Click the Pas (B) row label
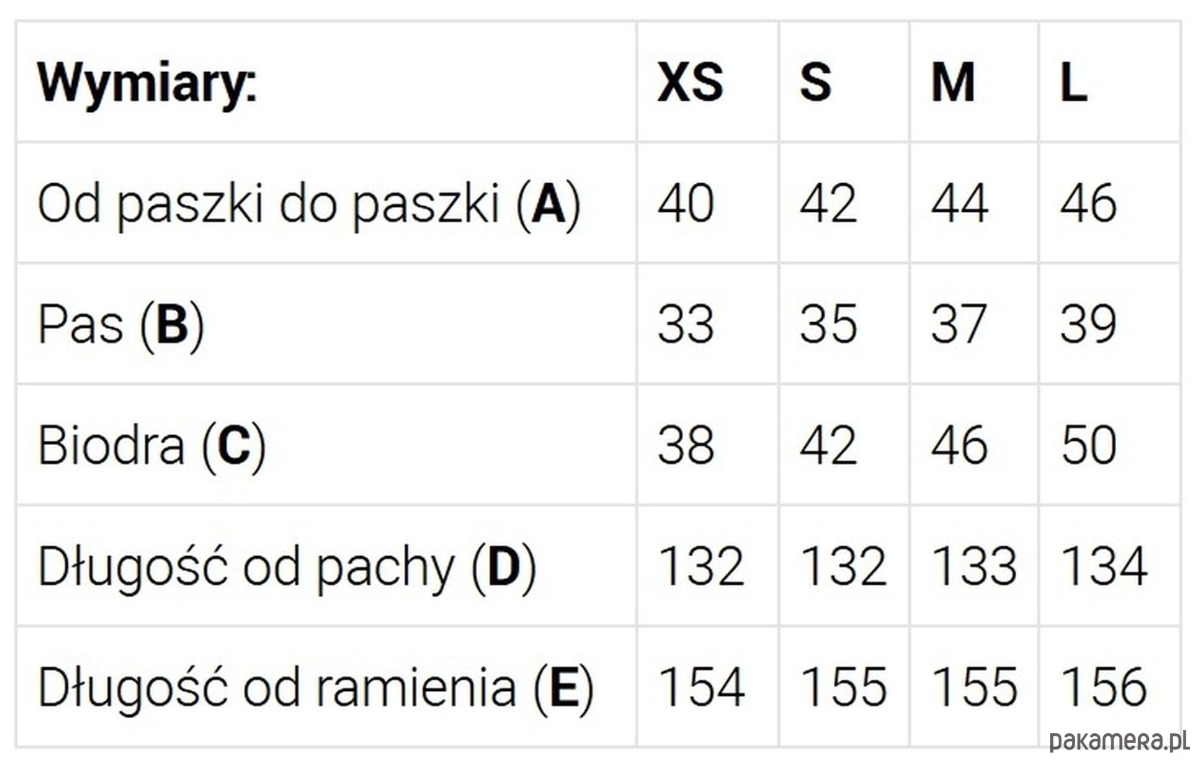Viewport: 1200px width, 763px height. point(121,326)
